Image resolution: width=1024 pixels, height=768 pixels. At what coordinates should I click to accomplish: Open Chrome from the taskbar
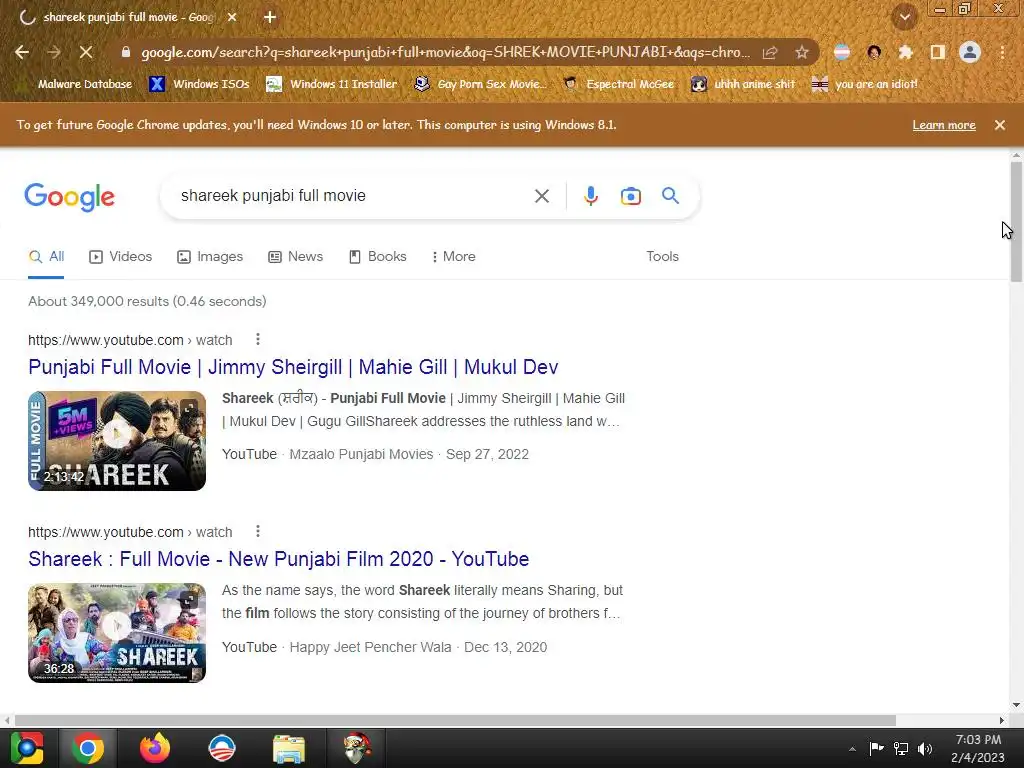(x=88, y=748)
